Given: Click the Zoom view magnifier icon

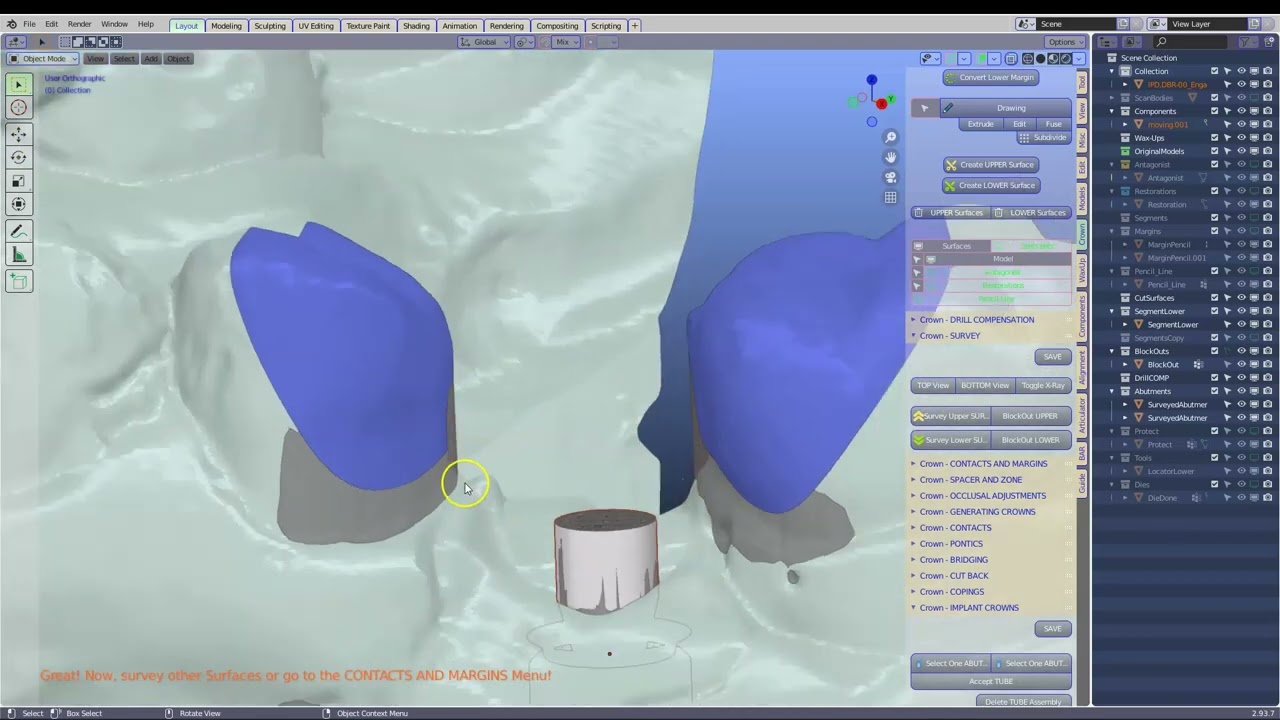Looking at the screenshot, I should point(890,137).
